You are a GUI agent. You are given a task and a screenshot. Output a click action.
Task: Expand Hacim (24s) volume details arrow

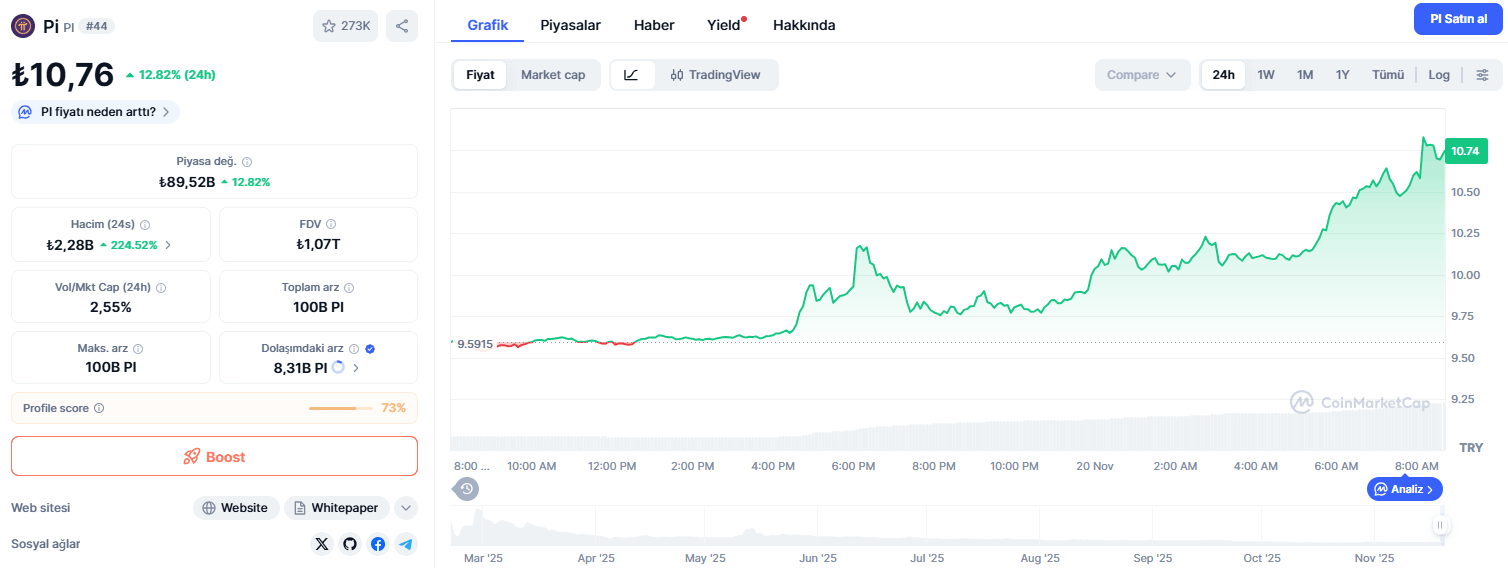tap(168, 245)
